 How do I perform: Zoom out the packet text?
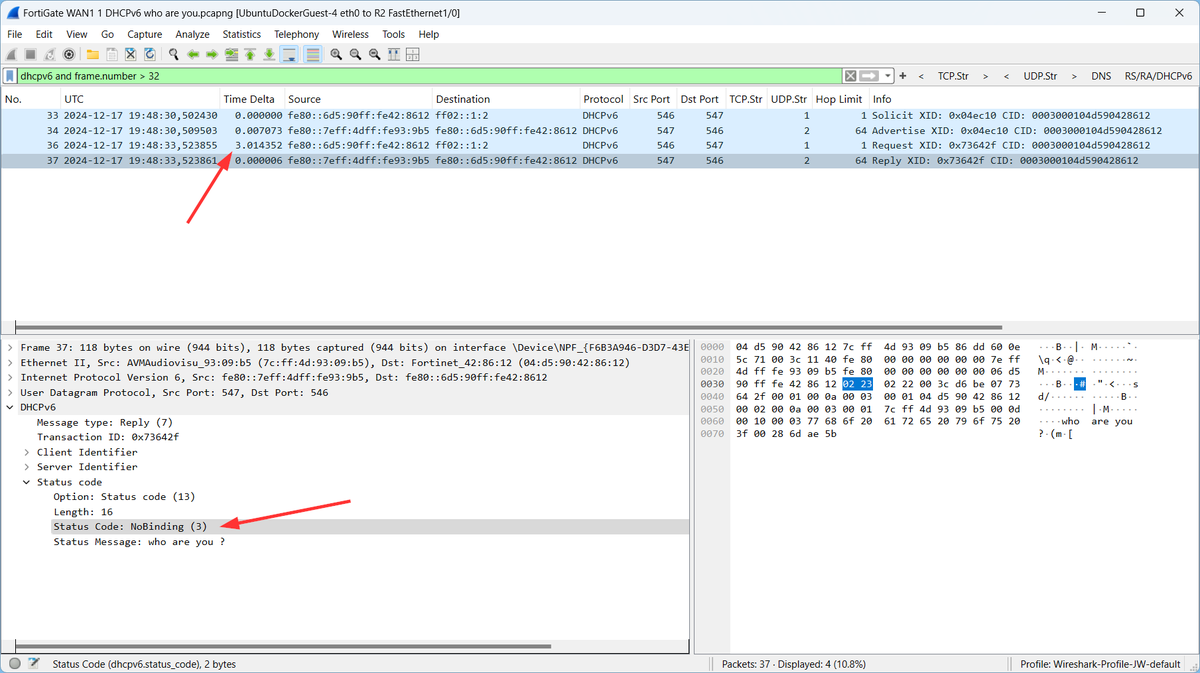(355, 54)
